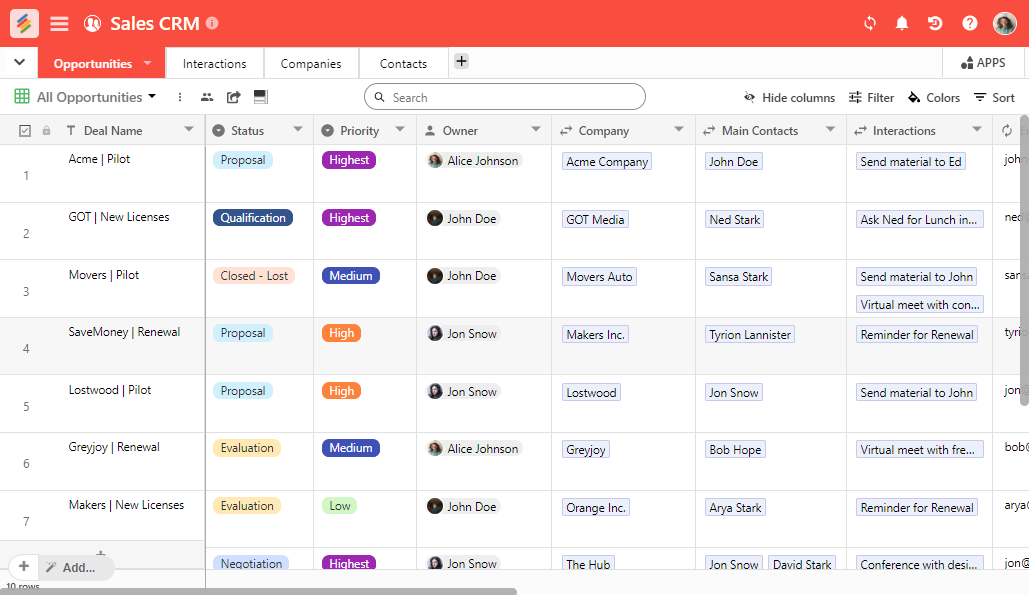The image size is (1029, 595).
Task: Open notifications via the bell icon
Action: click(x=901, y=23)
